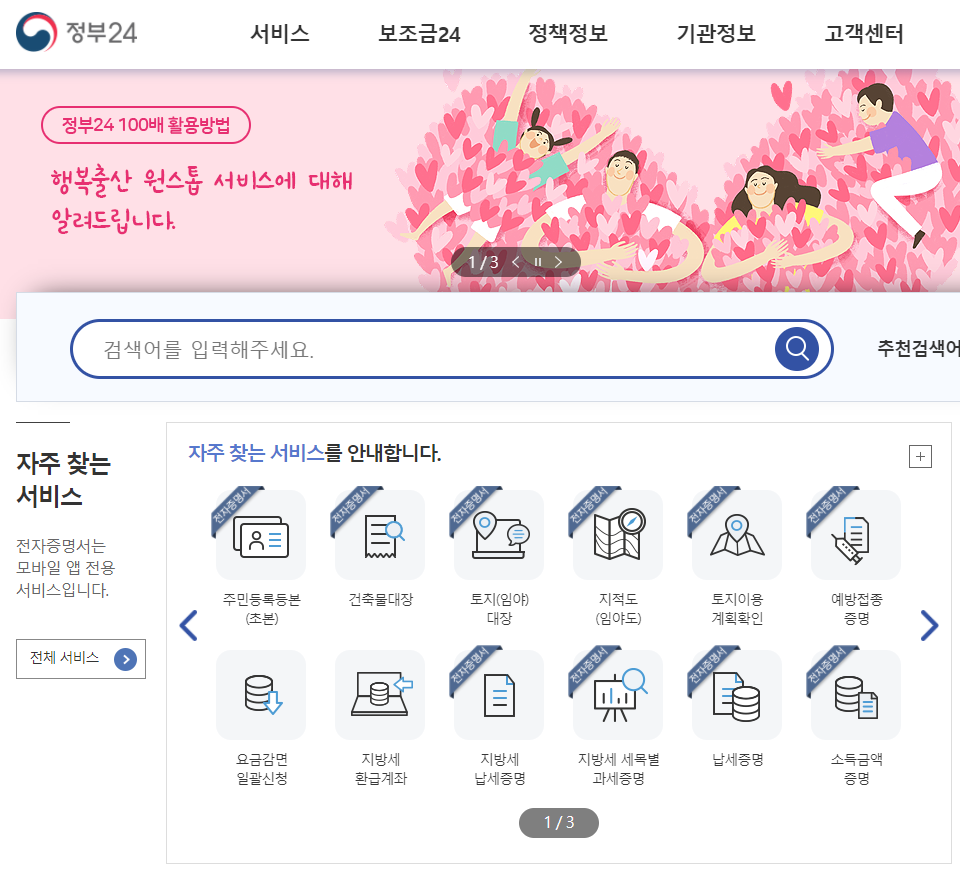Open the 토지이용계획확인 service icon
The width and height of the screenshot is (960, 874).
click(x=737, y=535)
